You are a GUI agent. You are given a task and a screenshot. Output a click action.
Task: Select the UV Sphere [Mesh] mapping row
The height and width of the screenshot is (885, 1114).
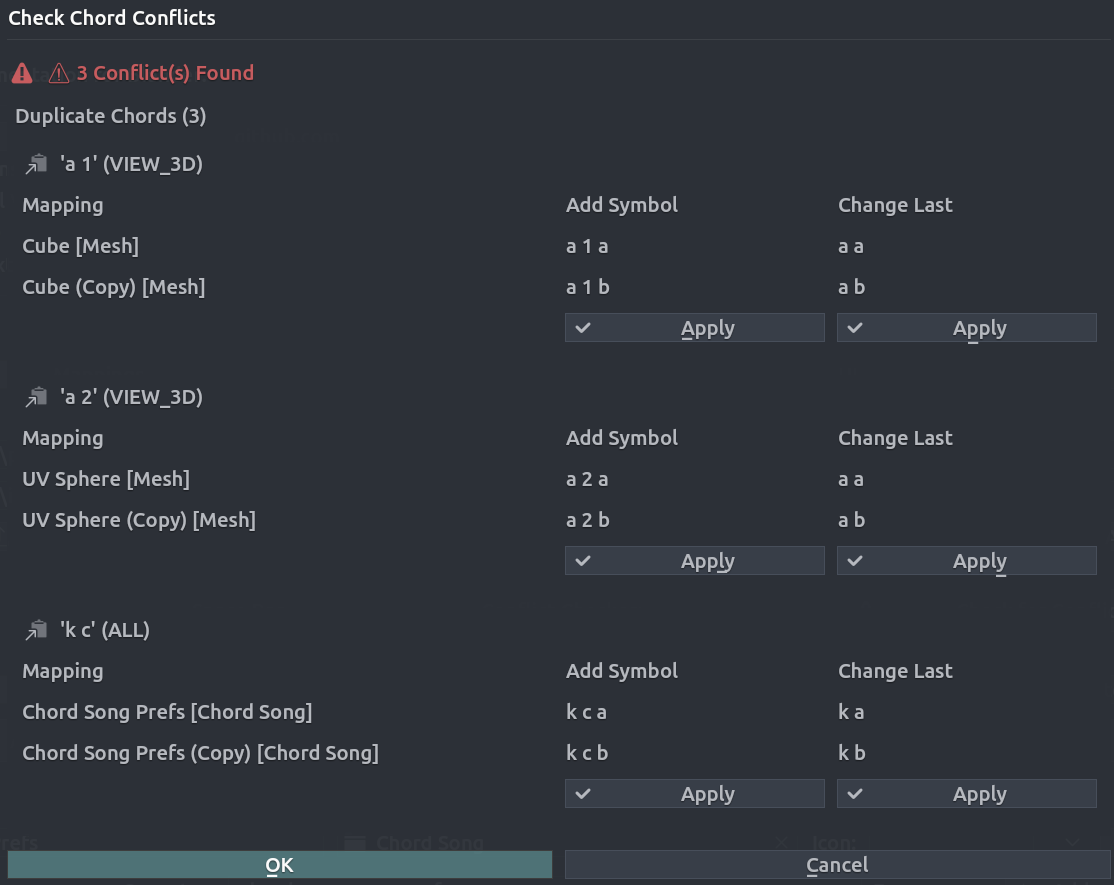coord(106,479)
